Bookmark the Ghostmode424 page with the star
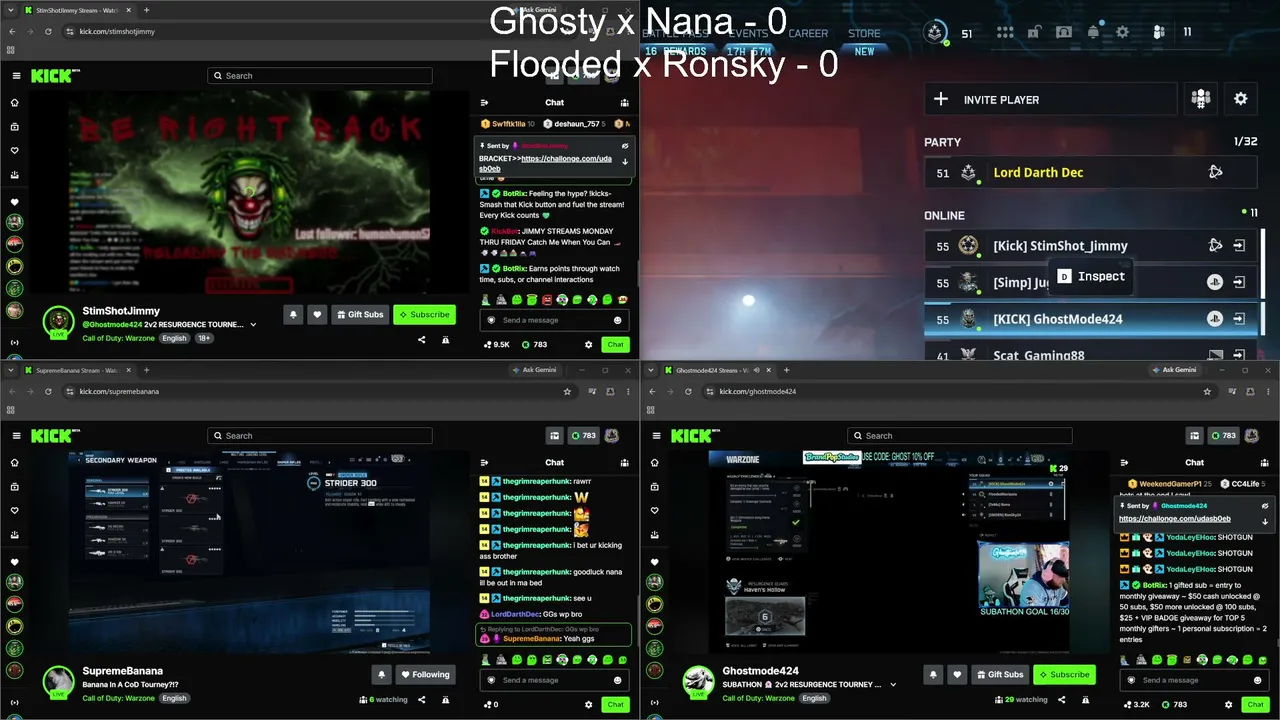 [x=1207, y=392]
